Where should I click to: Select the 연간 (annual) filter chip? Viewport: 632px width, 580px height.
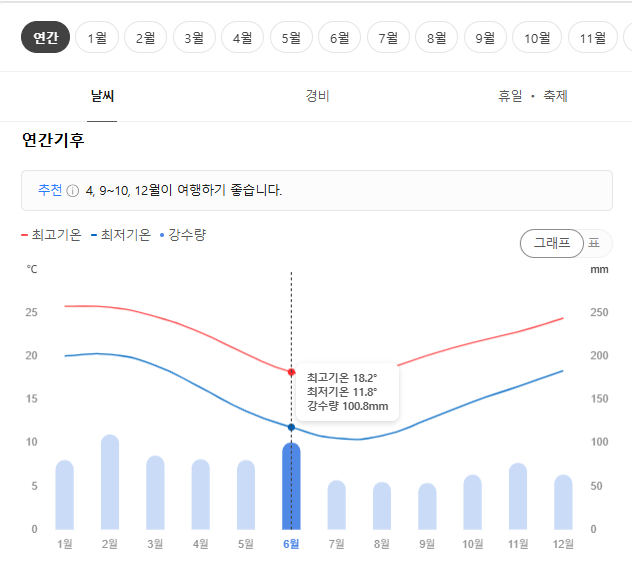tap(45, 37)
